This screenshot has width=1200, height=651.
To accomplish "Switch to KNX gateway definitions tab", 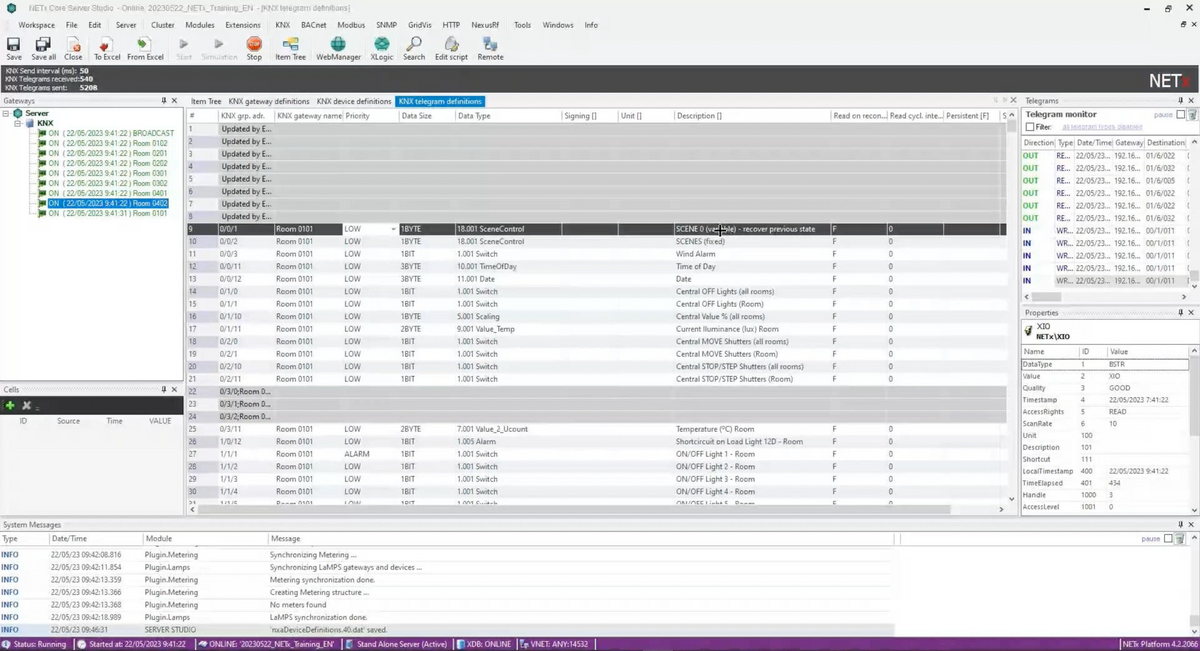I will pyautogui.click(x=269, y=101).
